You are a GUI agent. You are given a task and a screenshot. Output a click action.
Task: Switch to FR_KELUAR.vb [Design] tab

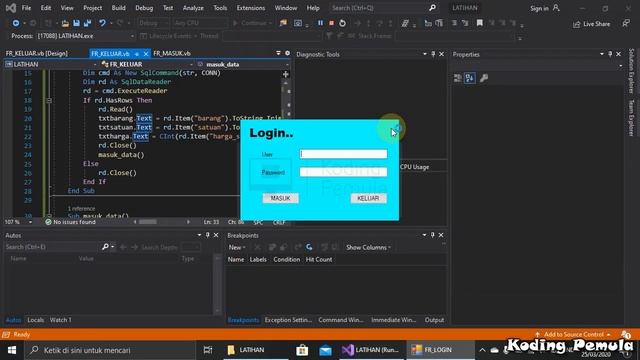coord(37,53)
